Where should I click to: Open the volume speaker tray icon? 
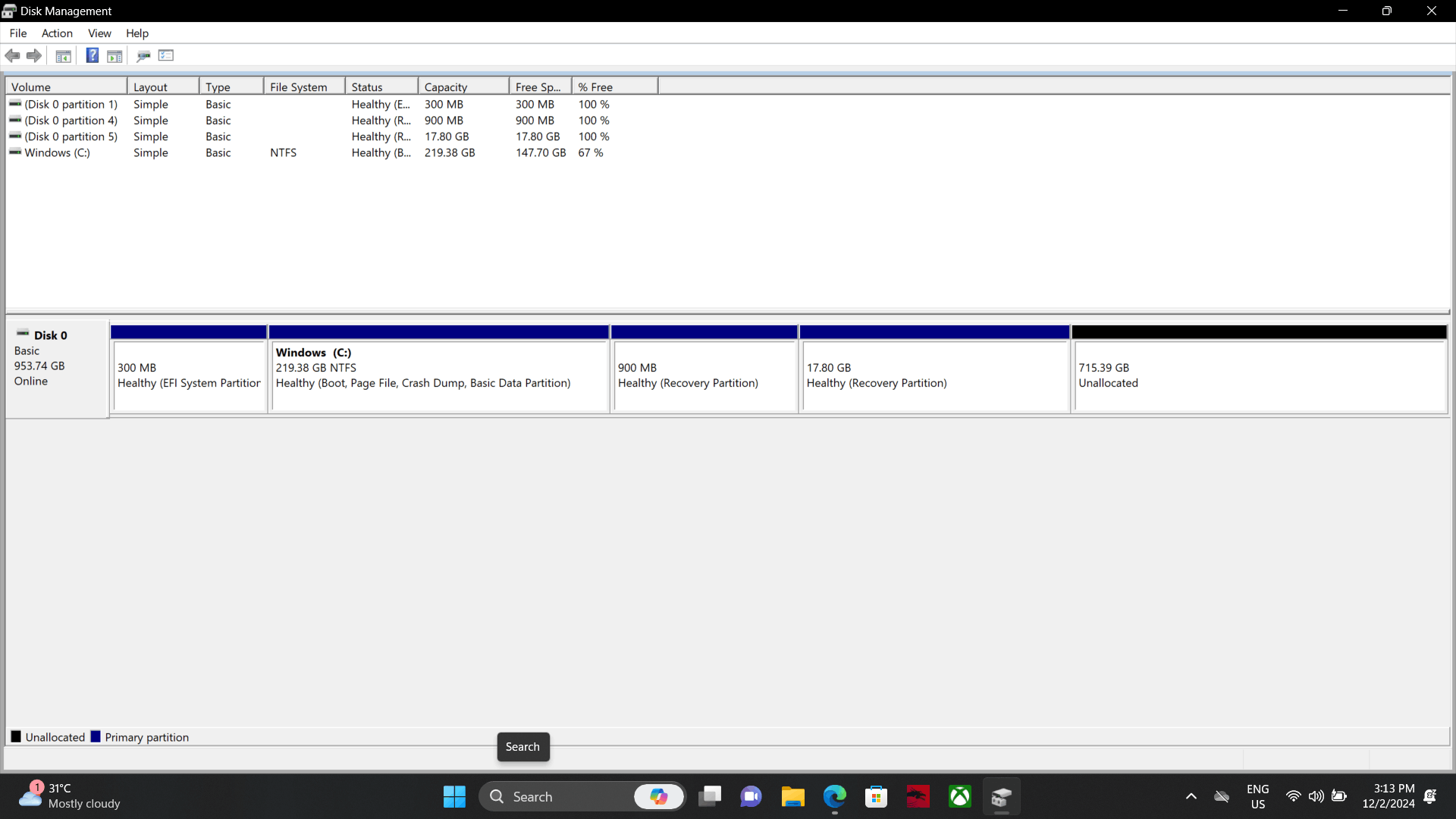click(x=1316, y=796)
